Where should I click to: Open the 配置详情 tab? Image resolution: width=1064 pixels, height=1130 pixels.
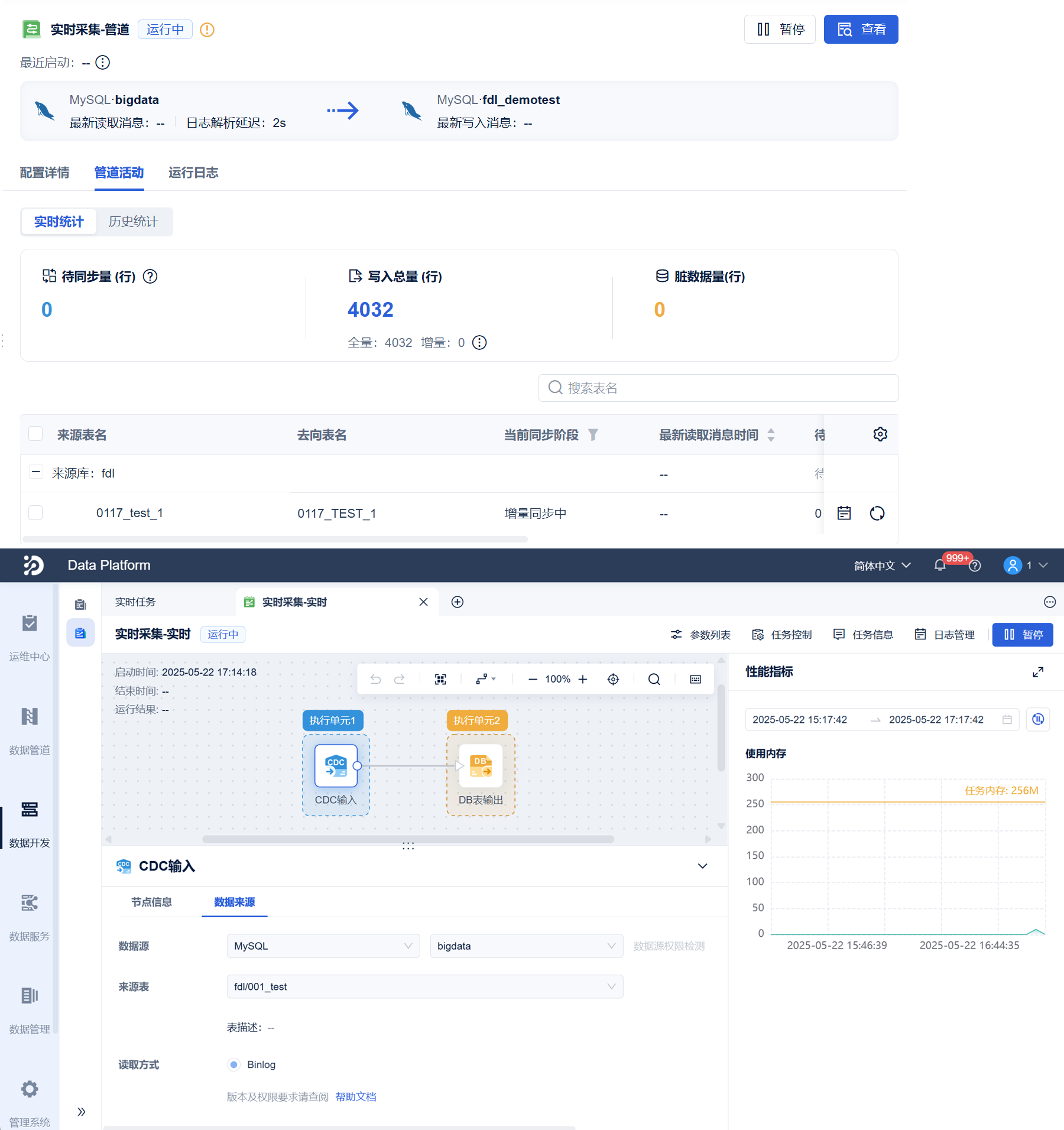tap(45, 173)
